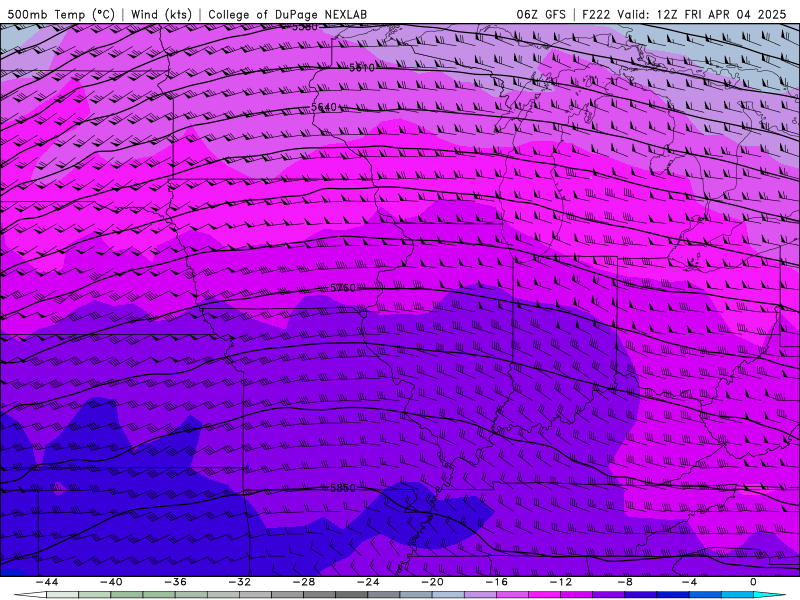Select the -40 legend value
Screen dimensions: 800x600
pyautogui.click(x=111, y=582)
